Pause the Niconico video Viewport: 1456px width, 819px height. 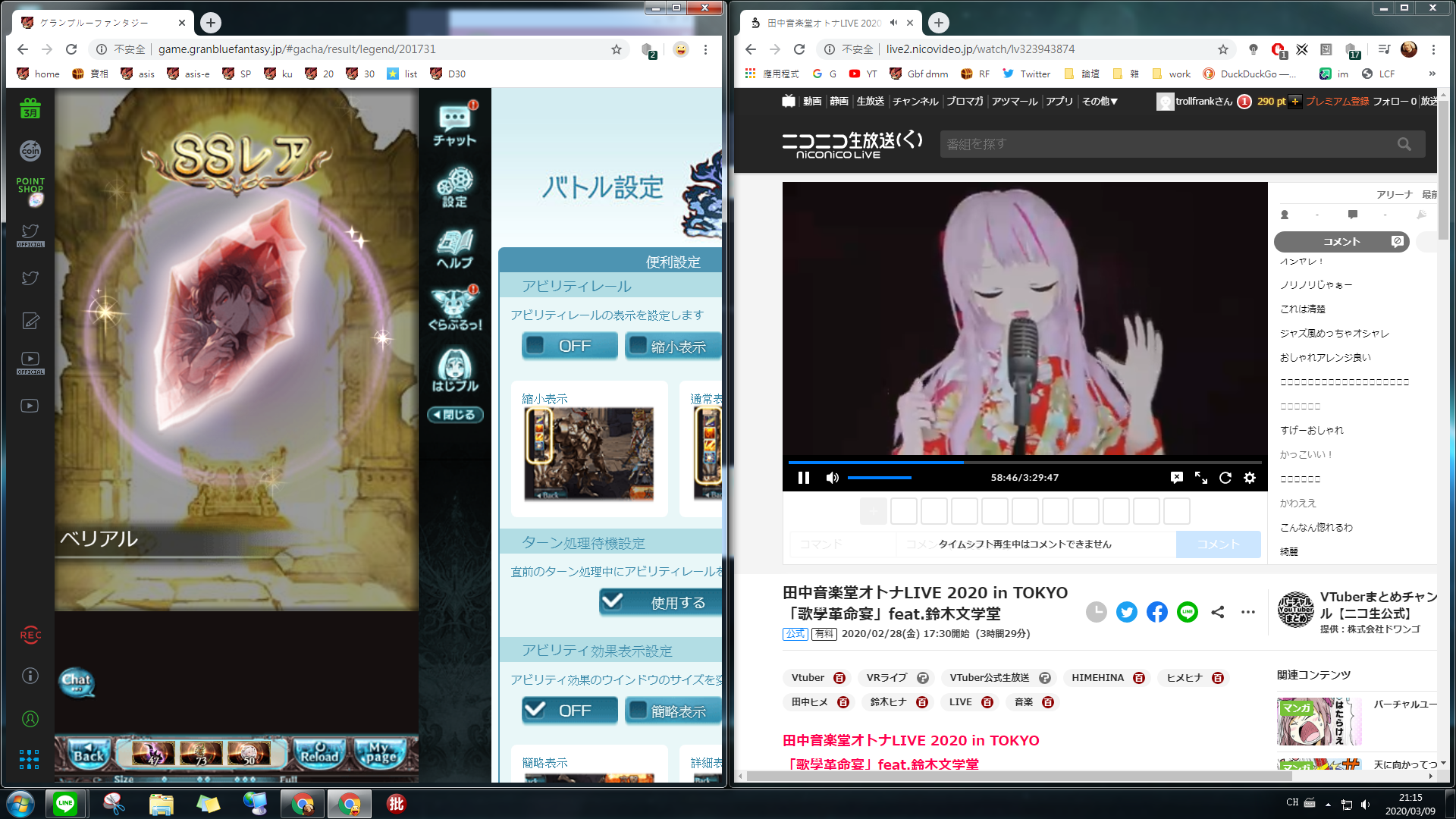(804, 478)
